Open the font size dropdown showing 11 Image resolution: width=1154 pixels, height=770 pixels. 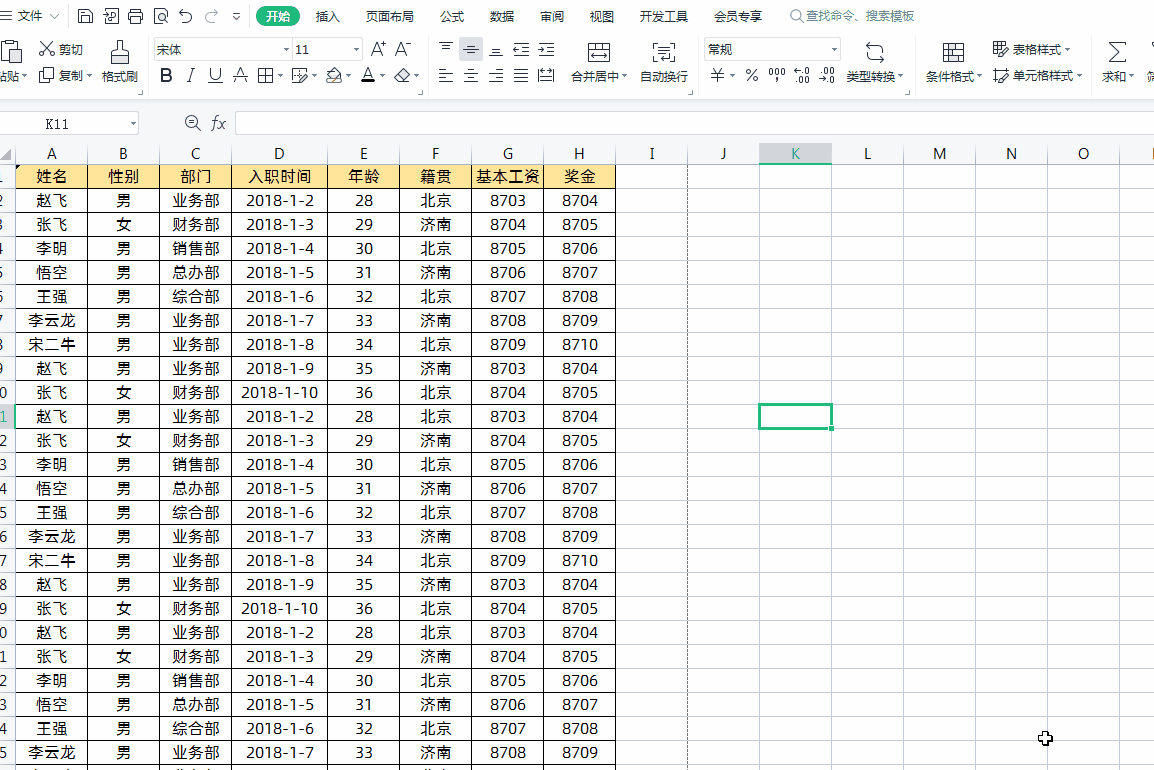click(x=356, y=50)
